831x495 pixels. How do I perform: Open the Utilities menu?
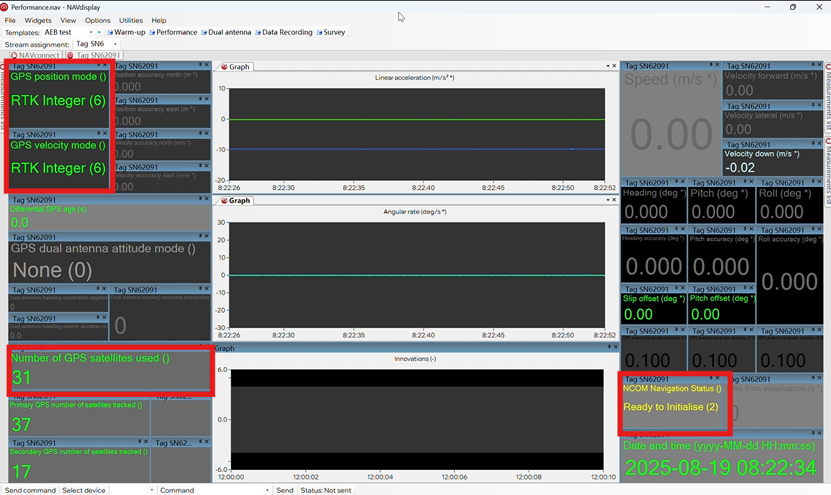131,20
